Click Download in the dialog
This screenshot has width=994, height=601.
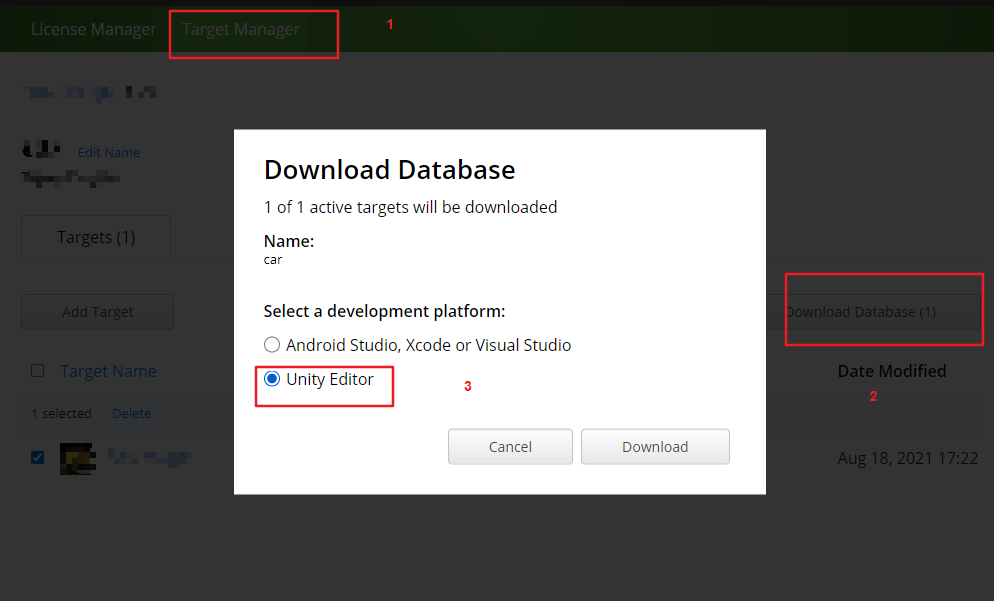655,447
